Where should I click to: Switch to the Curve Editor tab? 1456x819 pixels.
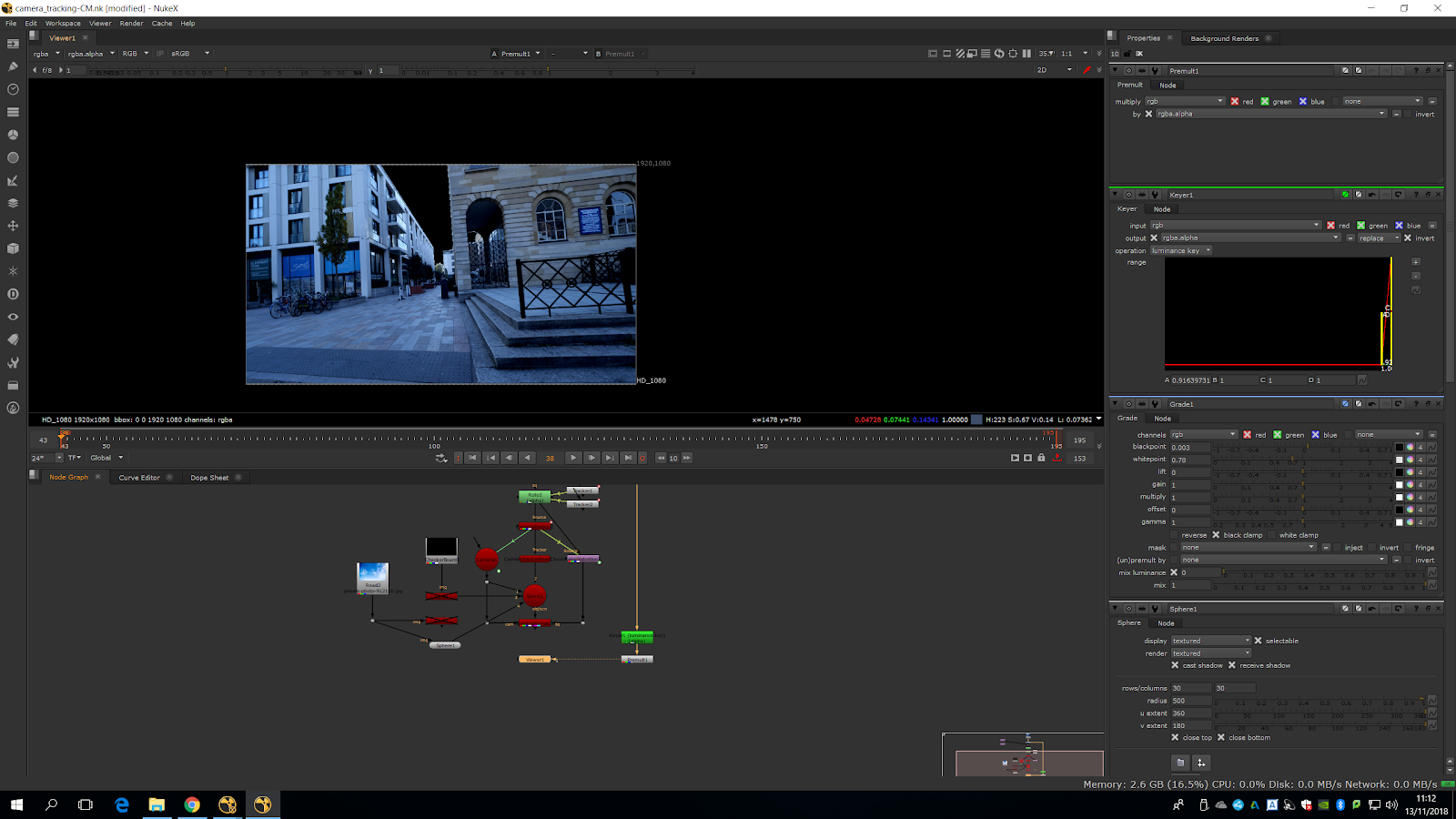tap(139, 478)
